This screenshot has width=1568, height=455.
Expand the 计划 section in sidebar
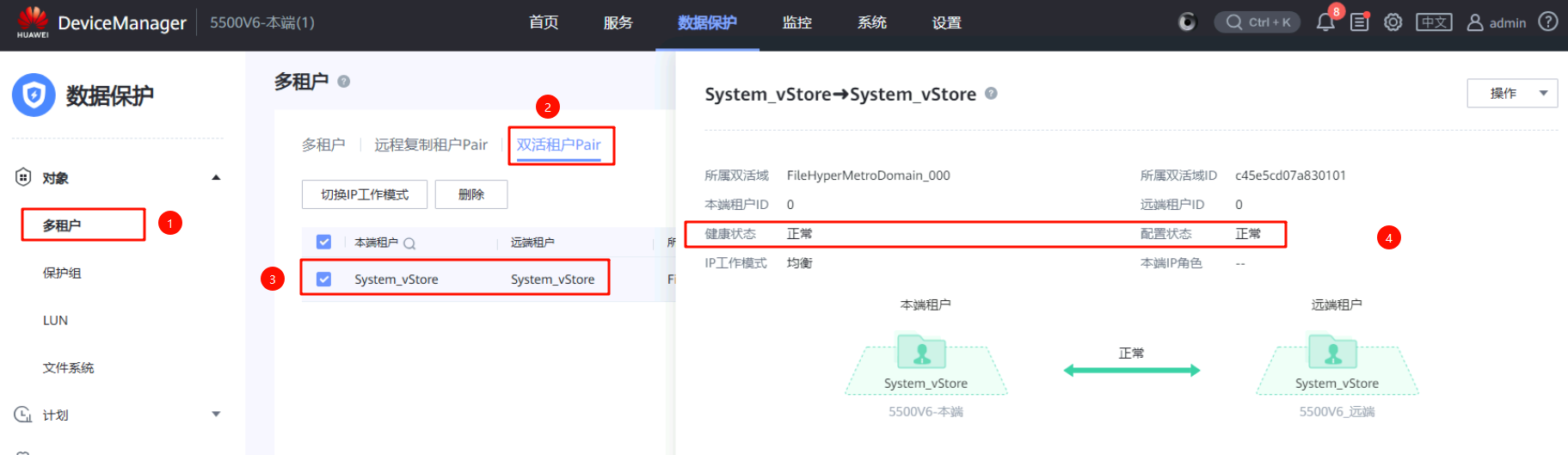pyautogui.click(x=216, y=415)
